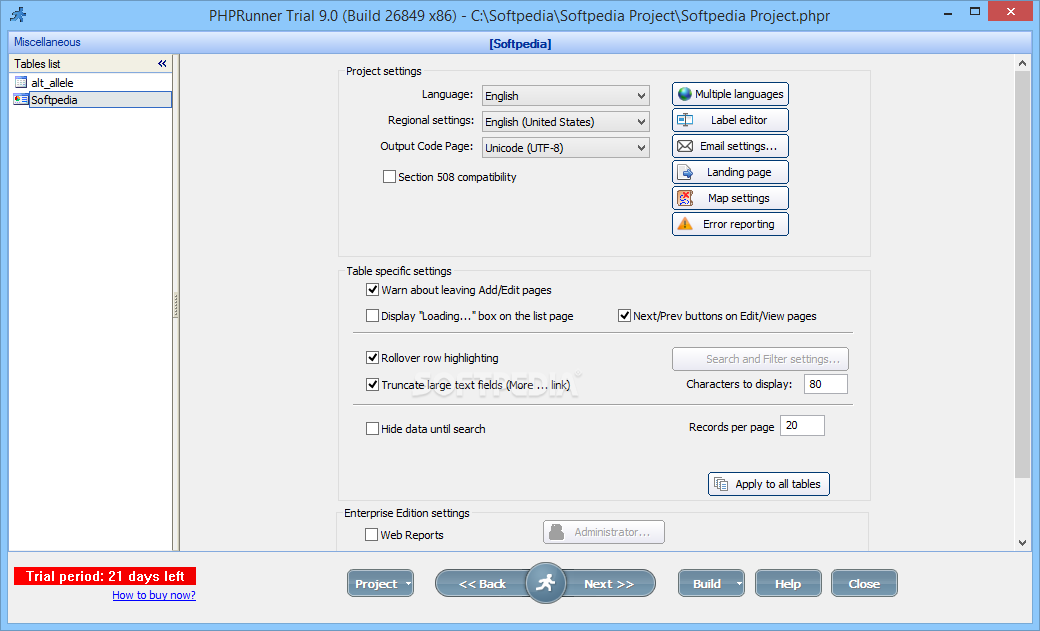
Task: Click the Softpedia chart table icon
Action: pos(21,100)
